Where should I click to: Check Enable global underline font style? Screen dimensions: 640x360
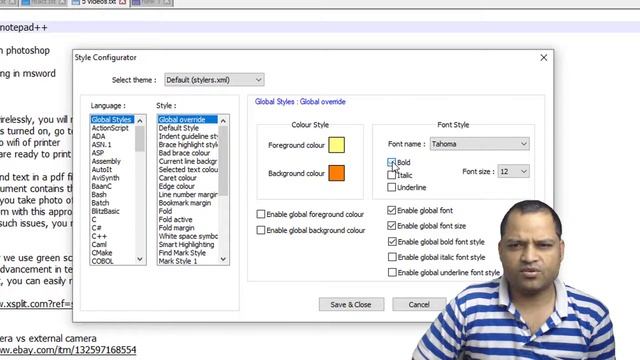pyautogui.click(x=392, y=272)
